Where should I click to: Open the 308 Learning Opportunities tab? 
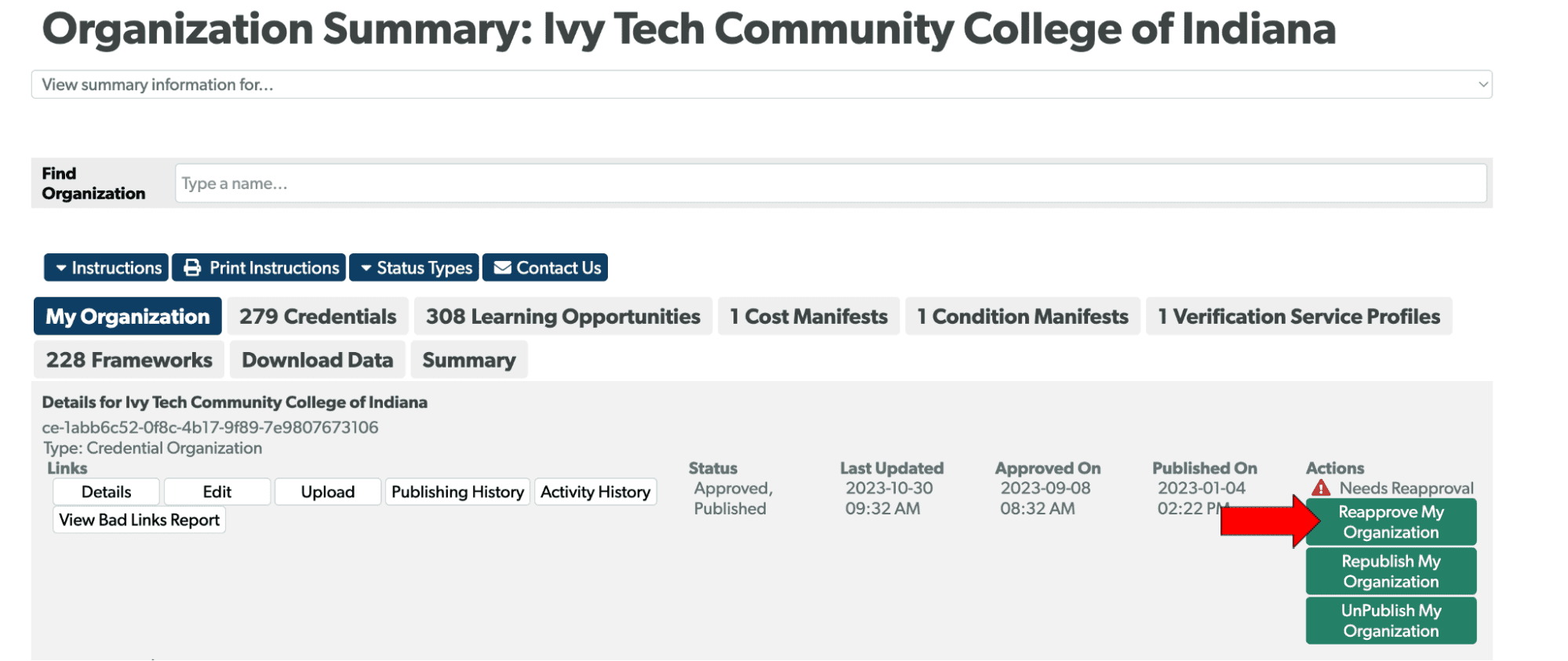tap(562, 317)
